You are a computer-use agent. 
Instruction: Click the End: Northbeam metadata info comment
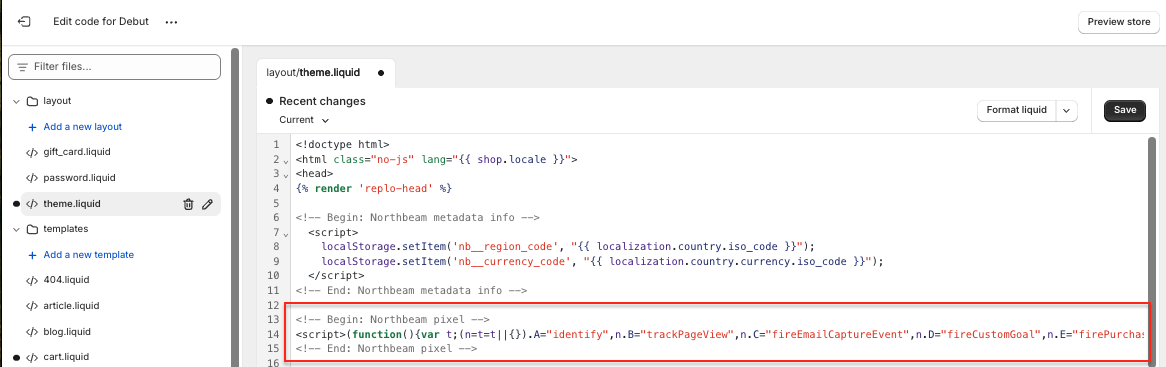[x=411, y=291]
